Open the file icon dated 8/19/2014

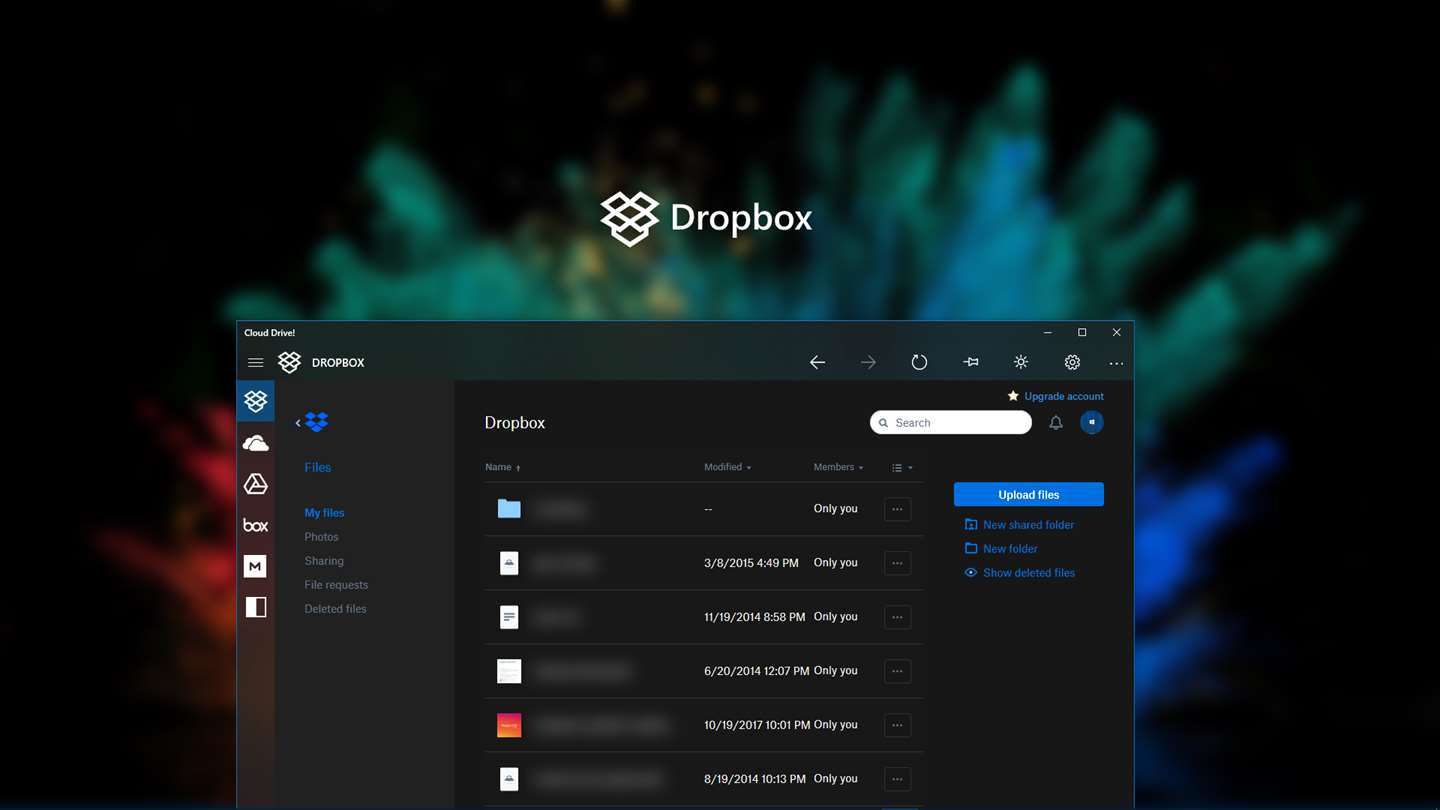pyautogui.click(x=509, y=779)
